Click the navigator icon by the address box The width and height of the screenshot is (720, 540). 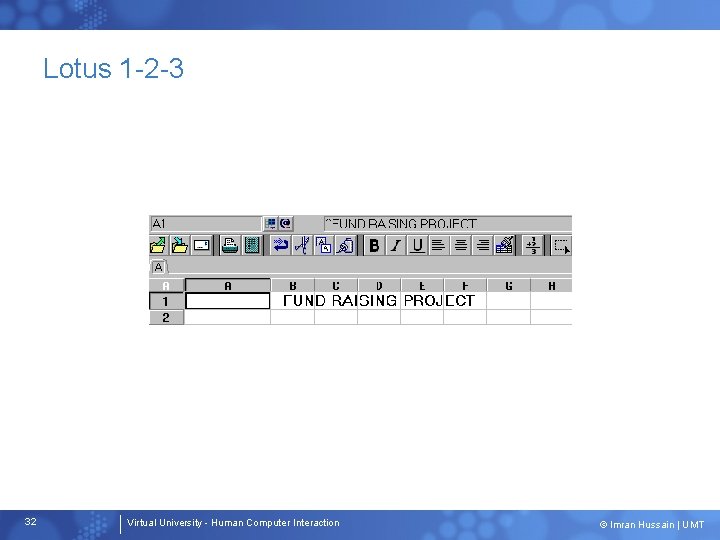[270, 224]
